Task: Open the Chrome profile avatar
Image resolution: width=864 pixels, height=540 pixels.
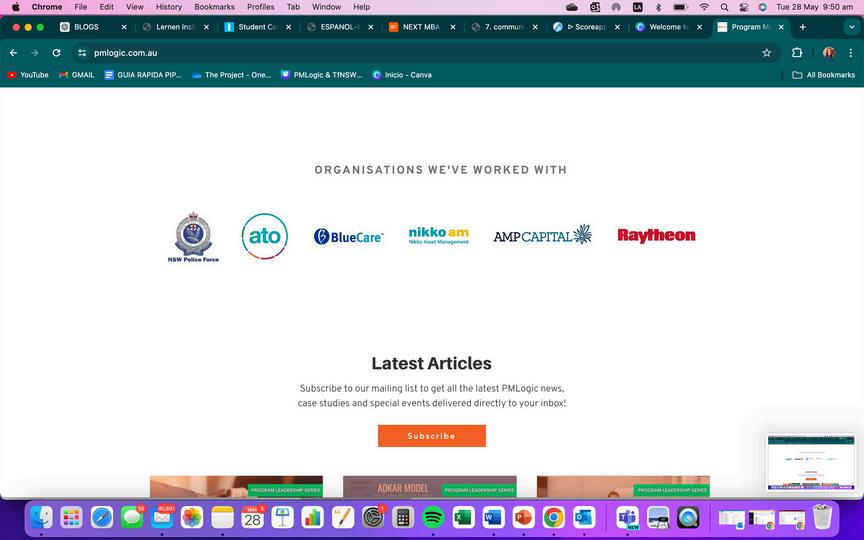Action: pyautogui.click(x=829, y=53)
